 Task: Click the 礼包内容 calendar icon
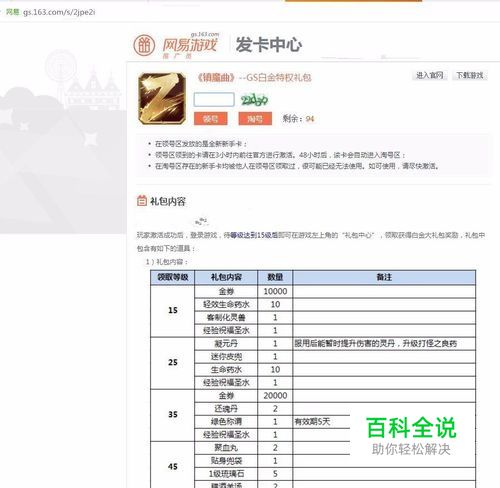(x=142, y=201)
